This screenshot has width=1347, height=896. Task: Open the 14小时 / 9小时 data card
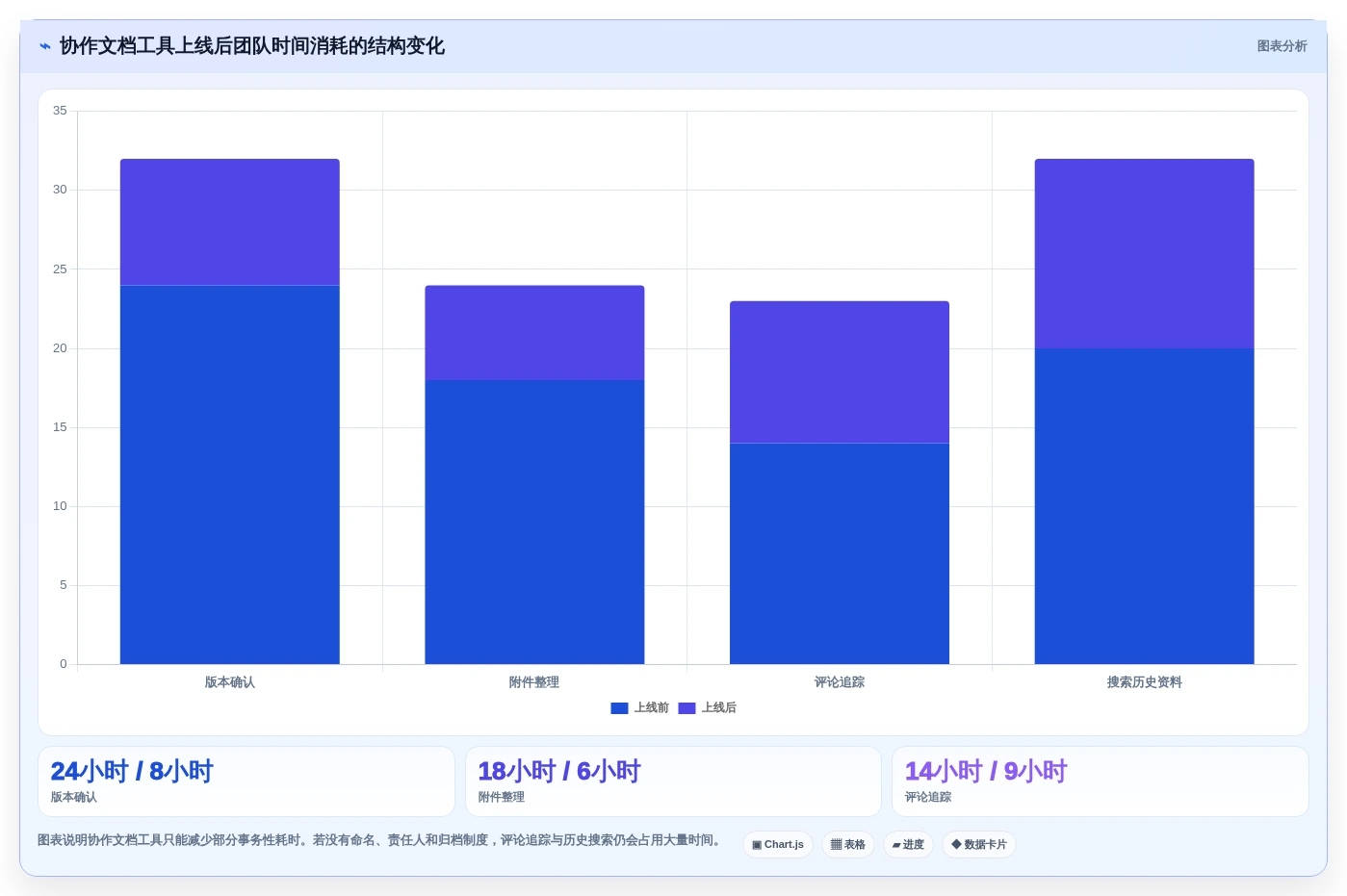(1101, 781)
